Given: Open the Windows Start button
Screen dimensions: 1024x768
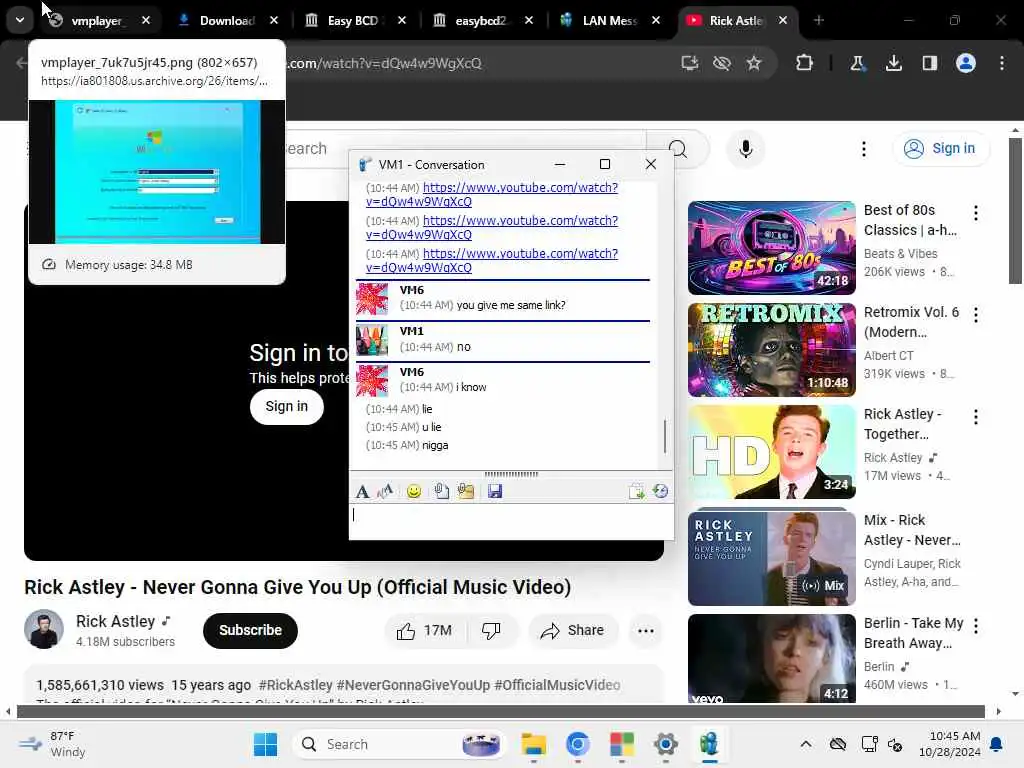Looking at the screenshot, I should point(265,744).
